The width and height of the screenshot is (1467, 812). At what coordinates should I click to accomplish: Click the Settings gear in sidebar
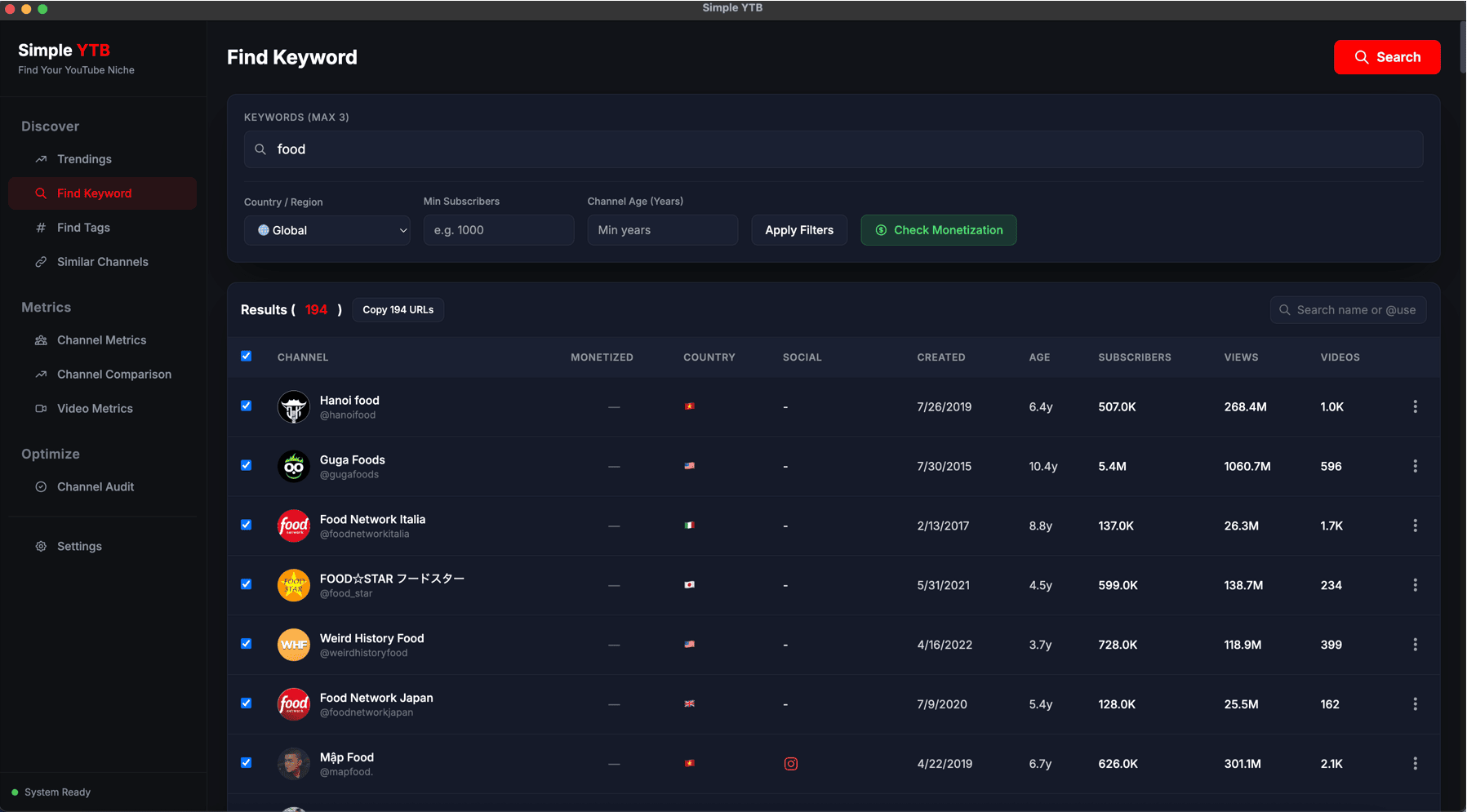point(41,546)
